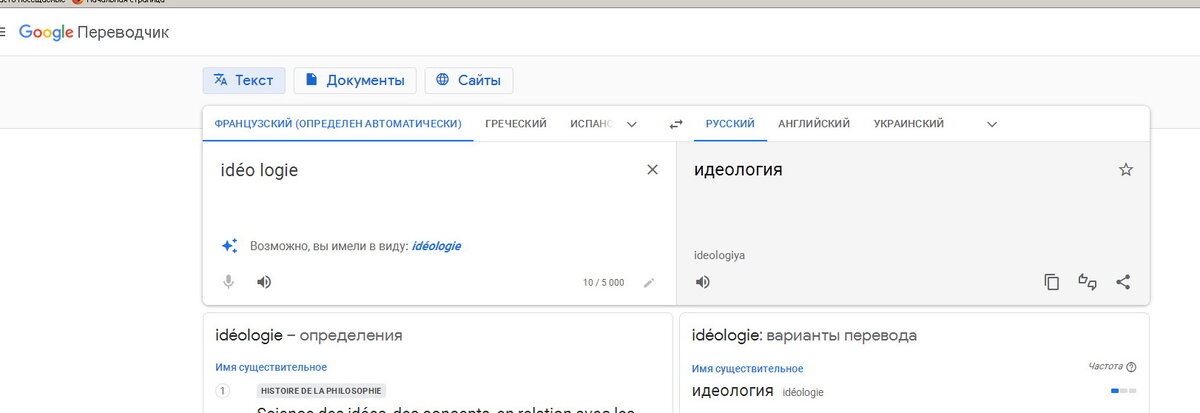
Task: Switch to Документы translation mode
Action: tap(355, 80)
